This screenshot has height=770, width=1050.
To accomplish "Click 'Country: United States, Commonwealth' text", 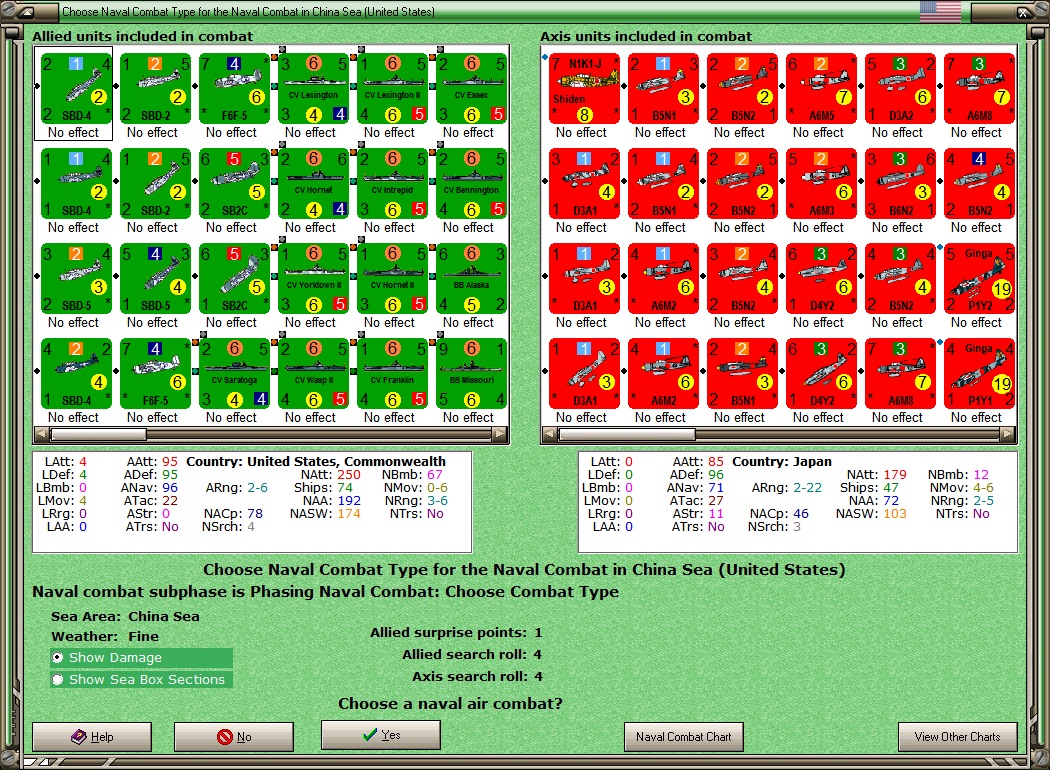I will 315,461.
